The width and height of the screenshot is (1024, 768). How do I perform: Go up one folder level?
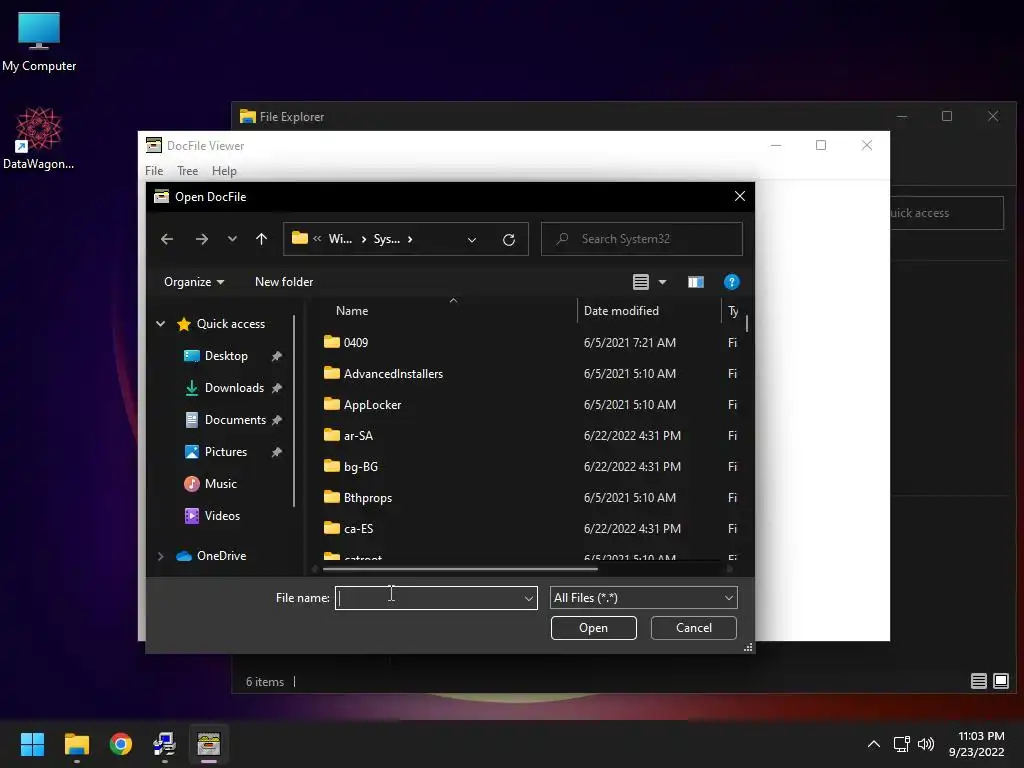(261, 239)
